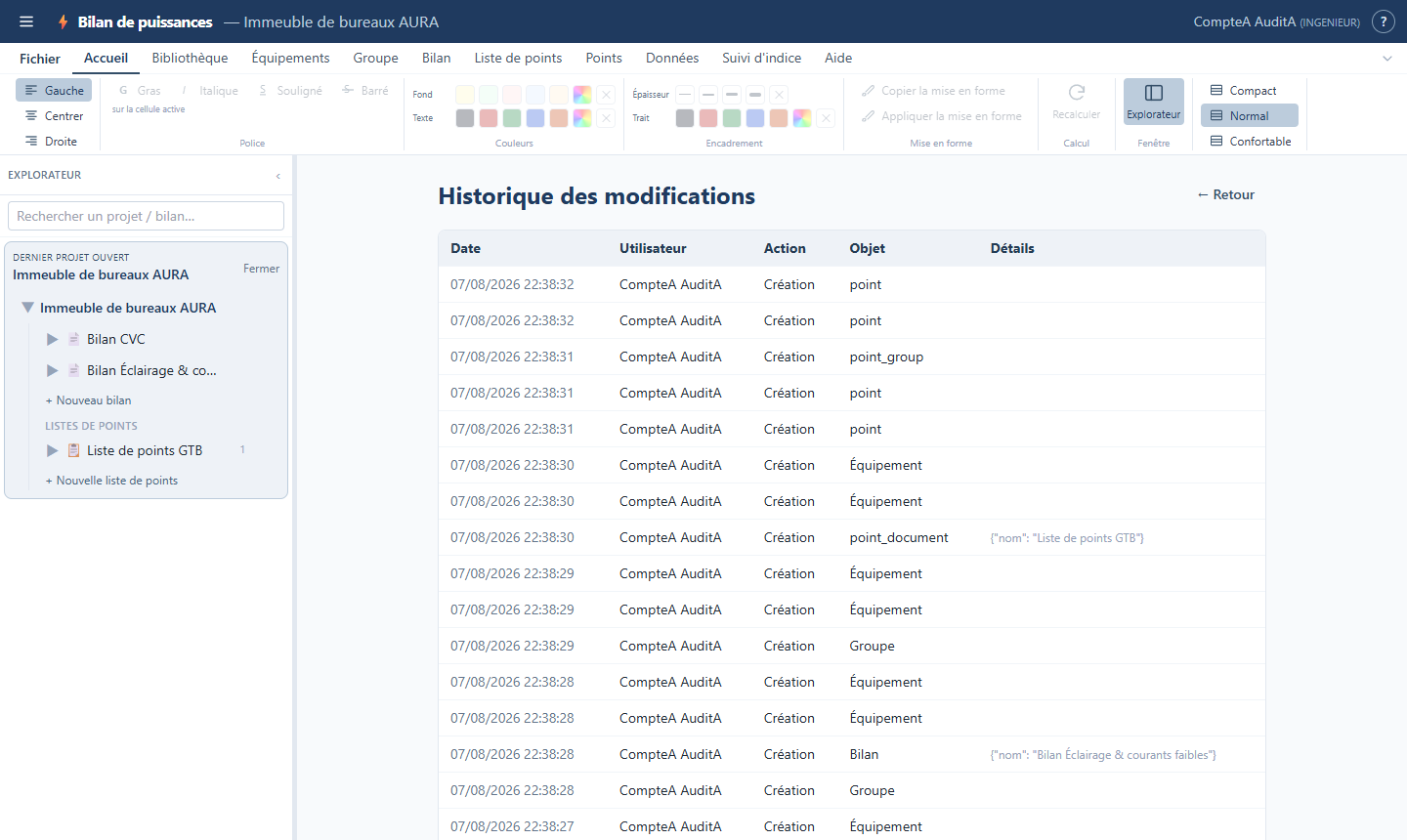Expand the Liste de points GTB node
1407x840 pixels.
pyautogui.click(x=53, y=450)
